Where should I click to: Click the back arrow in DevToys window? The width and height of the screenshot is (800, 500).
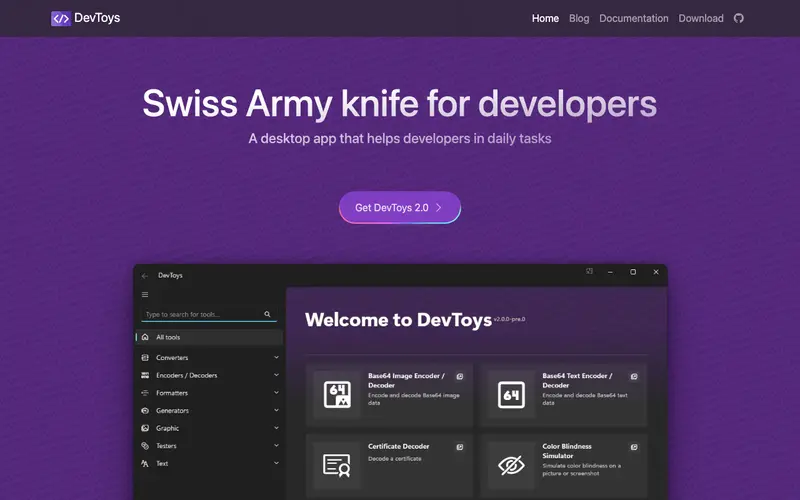click(x=145, y=276)
